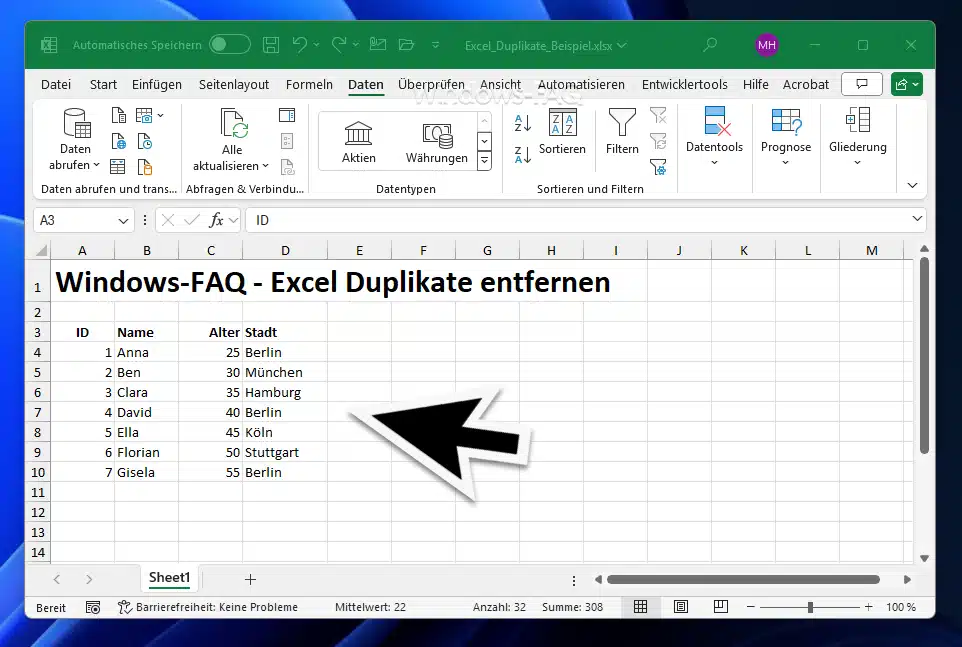
Task: Click the open-folder icon in quick access toolbar
Action: pyautogui.click(x=406, y=45)
